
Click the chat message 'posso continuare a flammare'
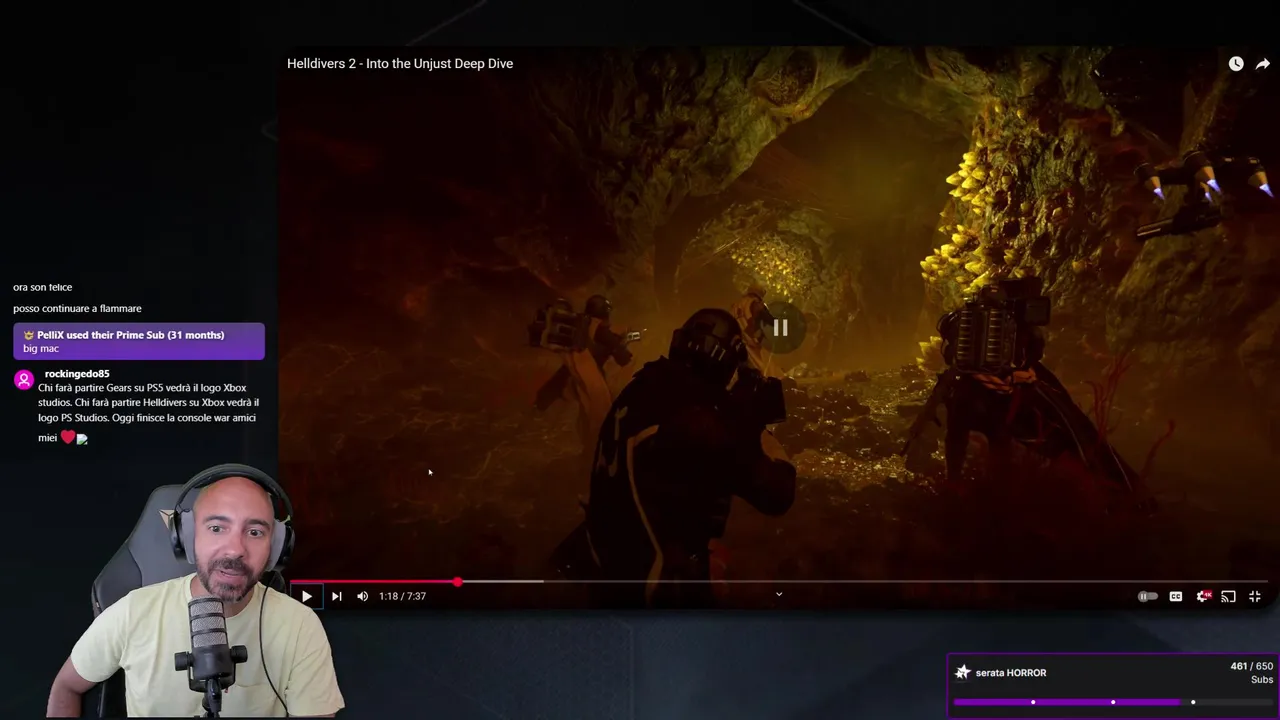point(77,309)
